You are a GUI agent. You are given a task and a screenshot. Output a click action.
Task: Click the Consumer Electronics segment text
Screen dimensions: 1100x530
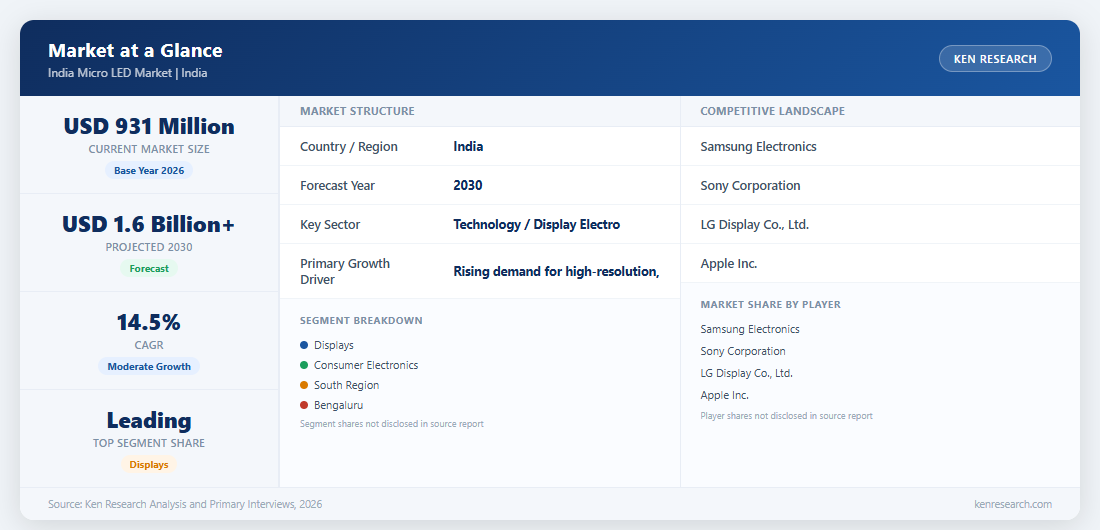366,365
